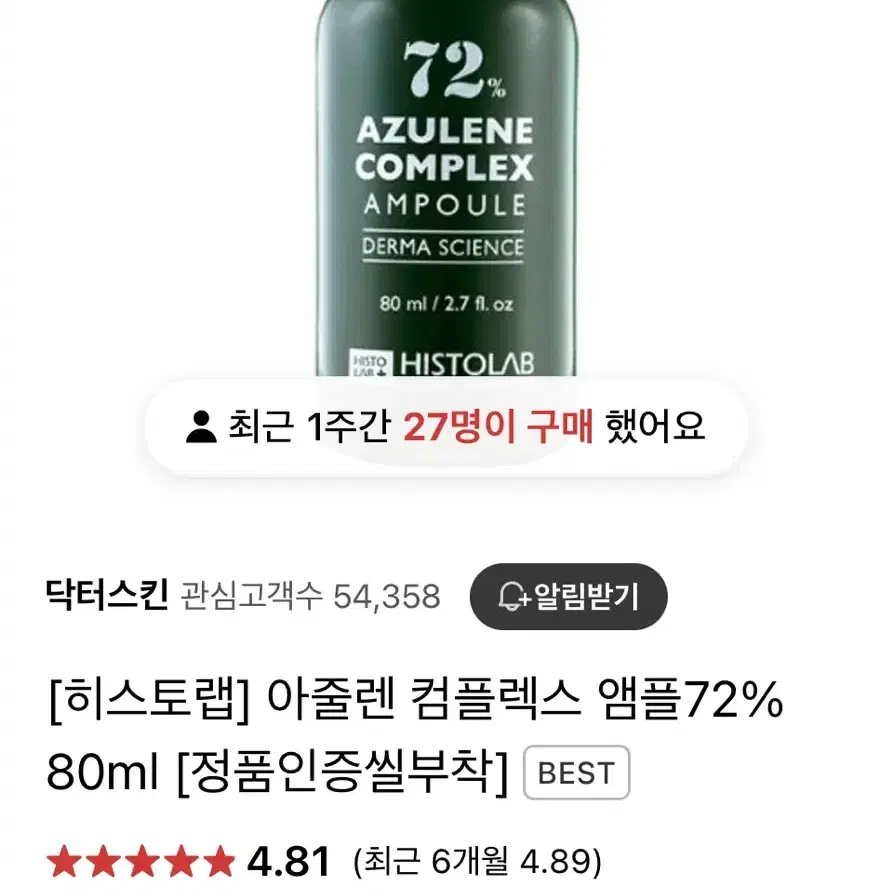Click the AZULENE COMPLEX label on the bottle
893x893 pixels.
pos(445,149)
